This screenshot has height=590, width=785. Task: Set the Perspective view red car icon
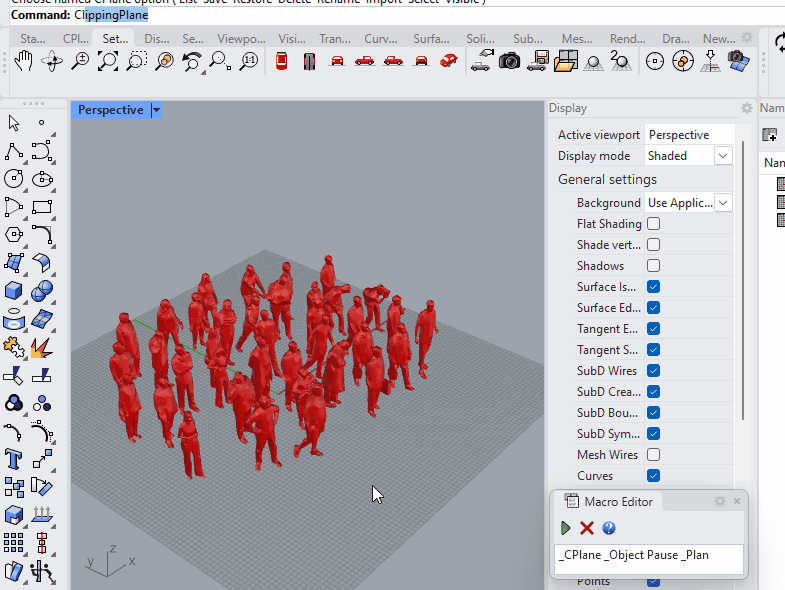click(x=449, y=61)
